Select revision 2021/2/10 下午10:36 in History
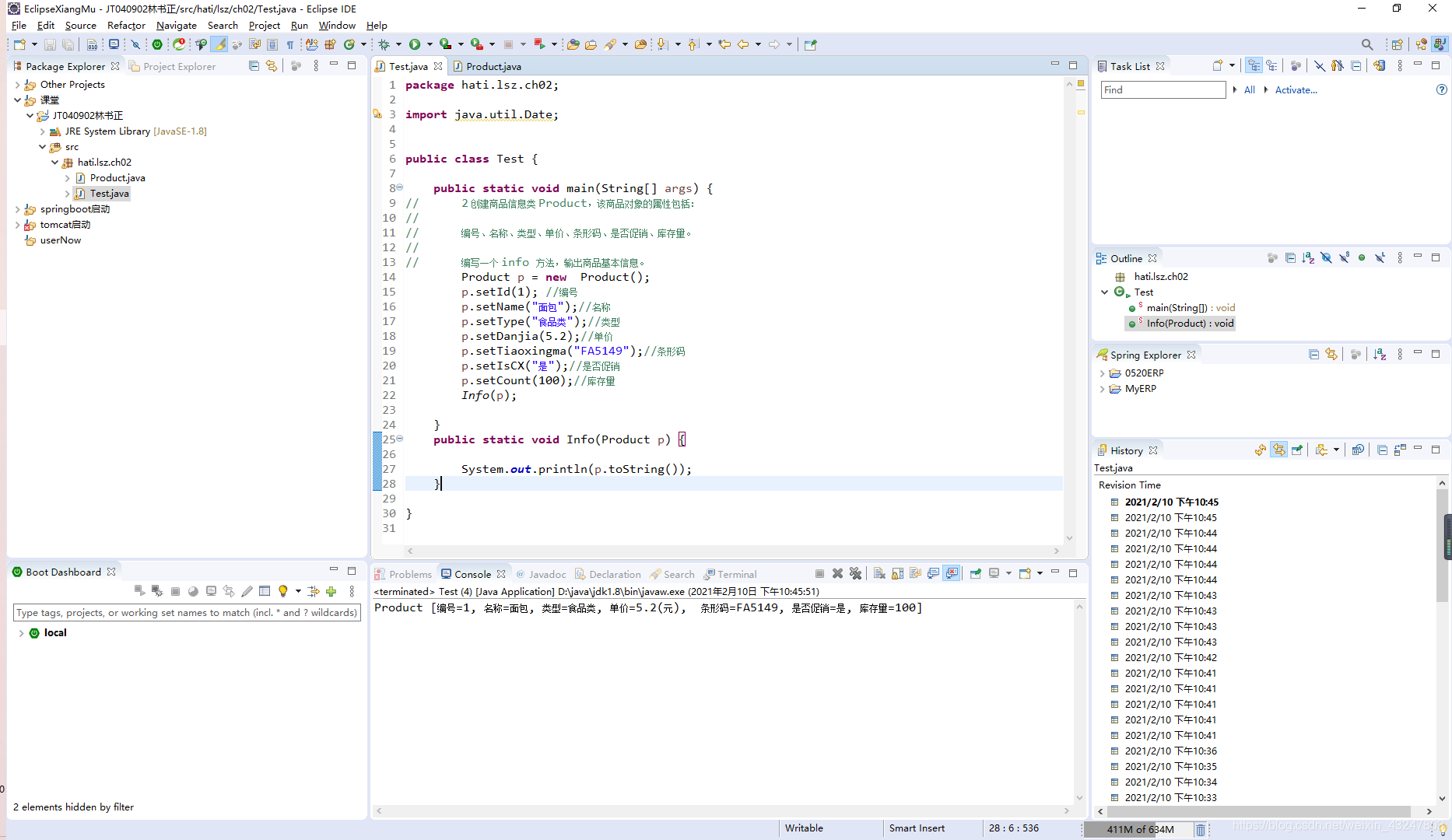1452x840 pixels. pos(1170,751)
